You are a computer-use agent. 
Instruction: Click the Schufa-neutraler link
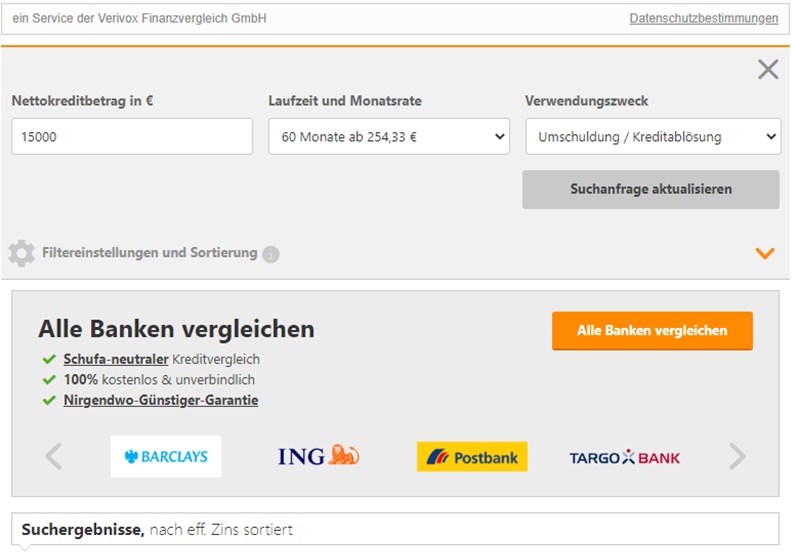coord(116,359)
